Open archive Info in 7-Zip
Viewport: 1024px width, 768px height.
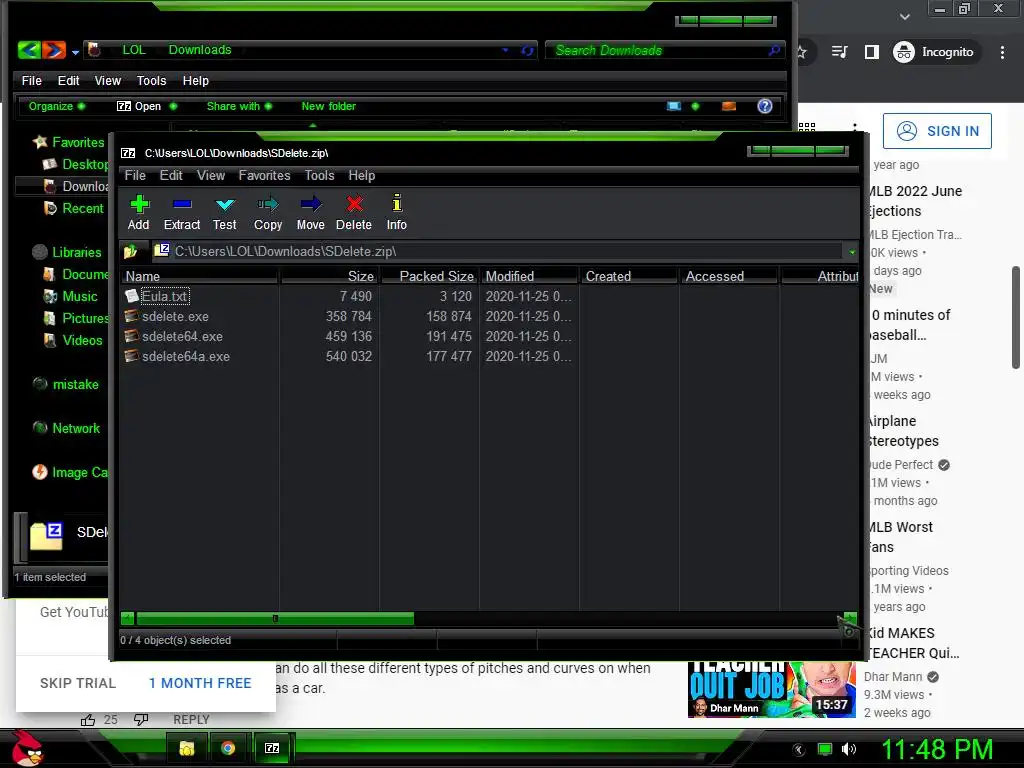pos(396,213)
